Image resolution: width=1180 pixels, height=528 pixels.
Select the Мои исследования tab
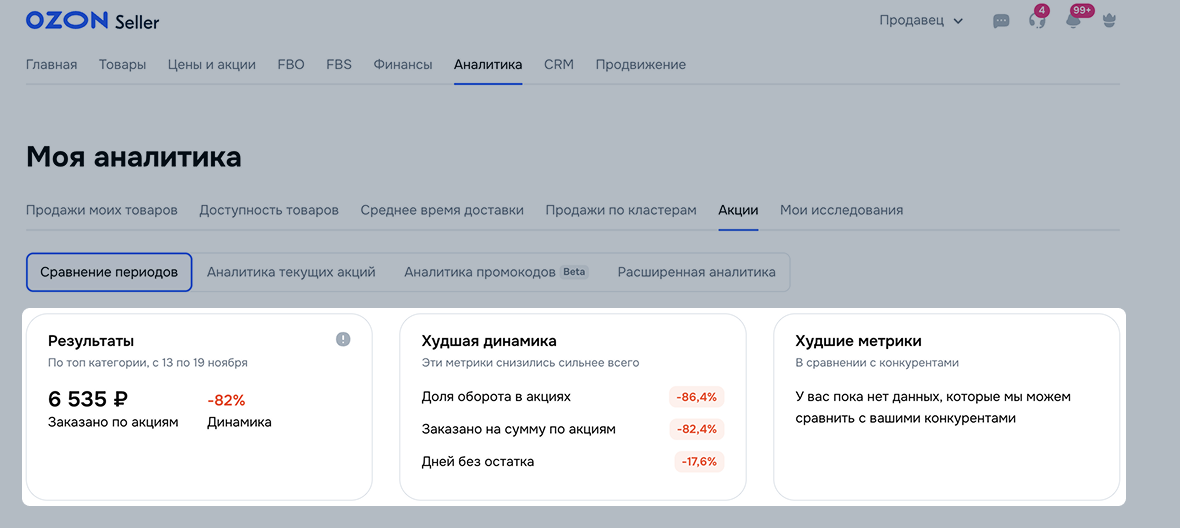[x=841, y=210]
